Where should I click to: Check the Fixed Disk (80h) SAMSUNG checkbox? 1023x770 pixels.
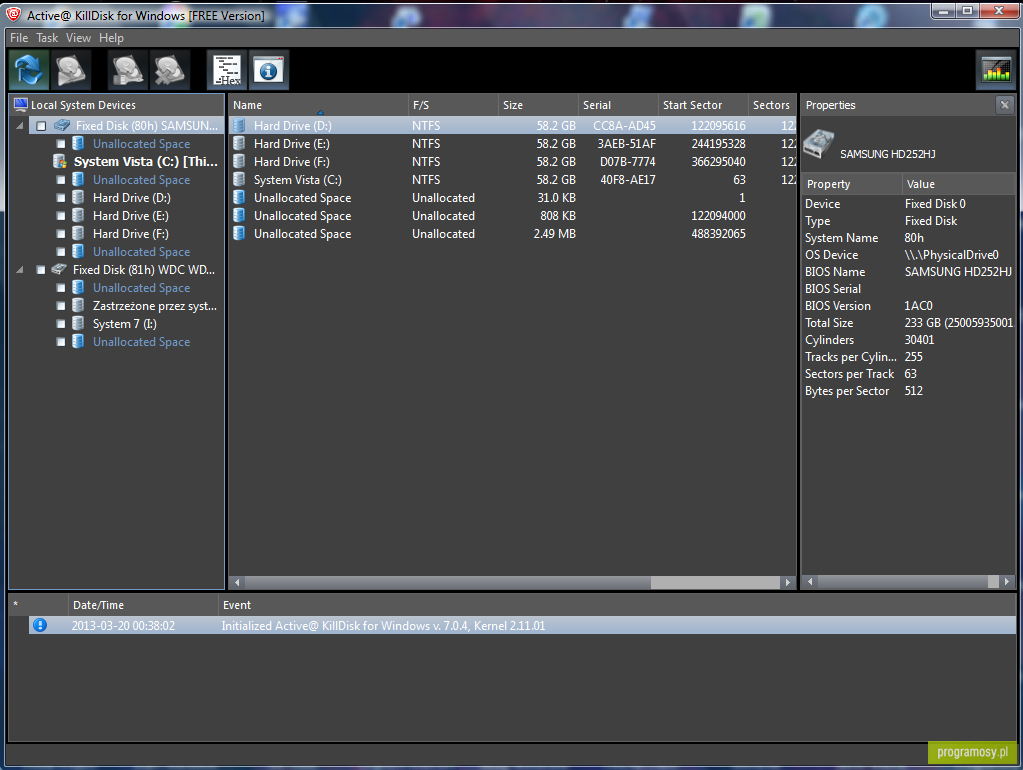pyautogui.click(x=41, y=125)
